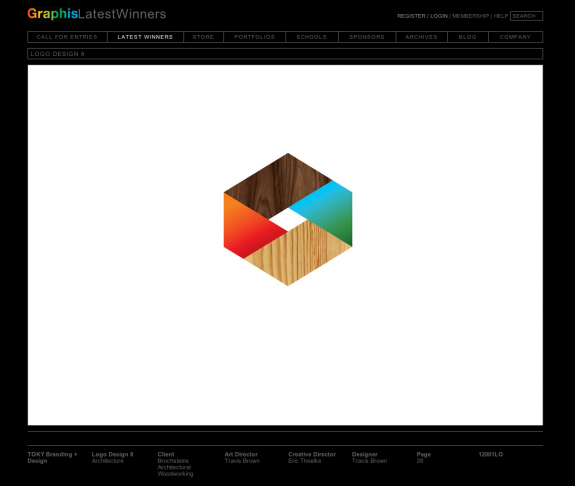The height and width of the screenshot is (486, 575).
Task: Click the Graphis Latest Winners logo
Action: click(96, 14)
